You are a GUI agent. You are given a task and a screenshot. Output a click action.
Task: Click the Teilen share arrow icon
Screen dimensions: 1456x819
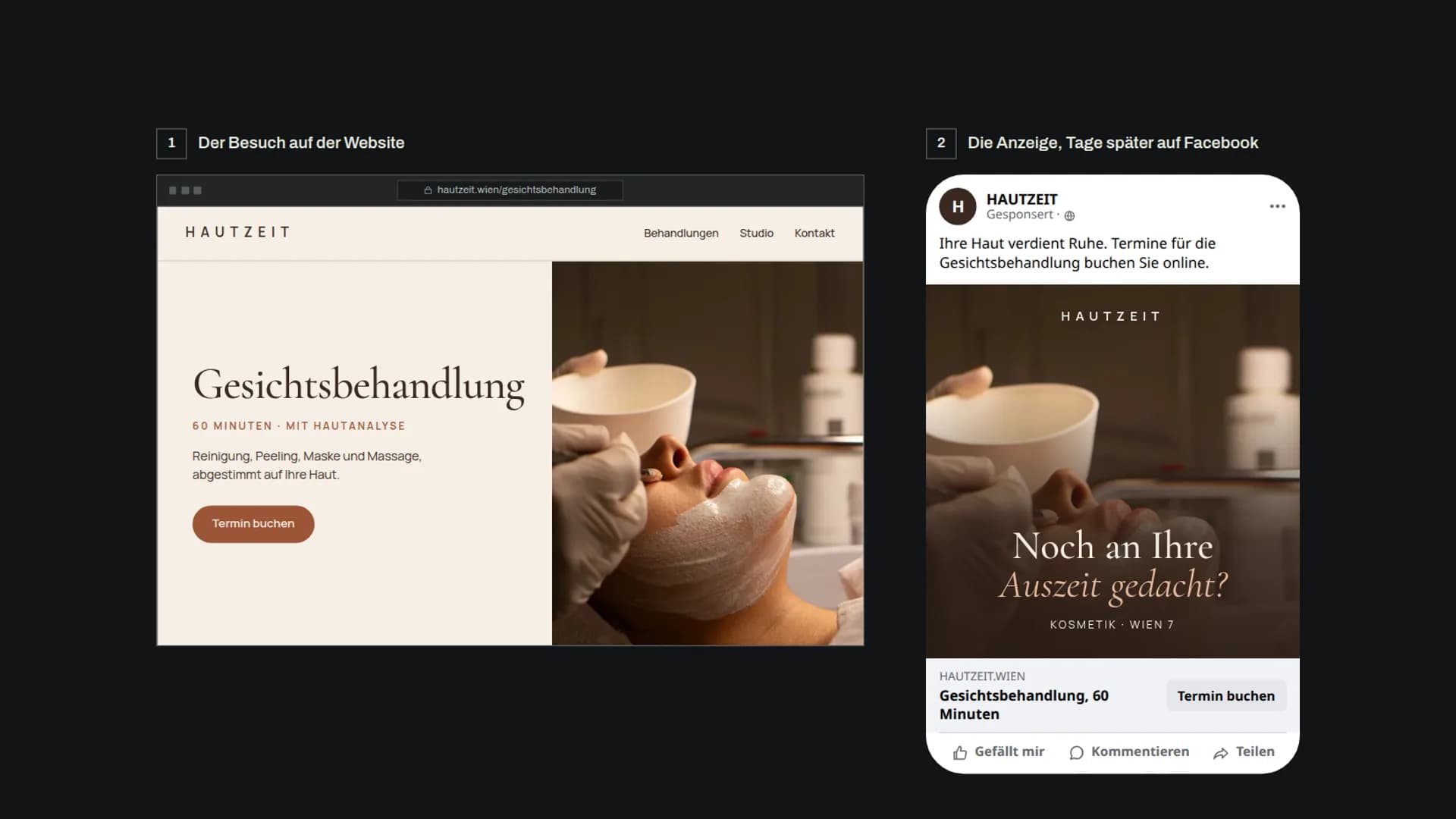[x=1221, y=752]
